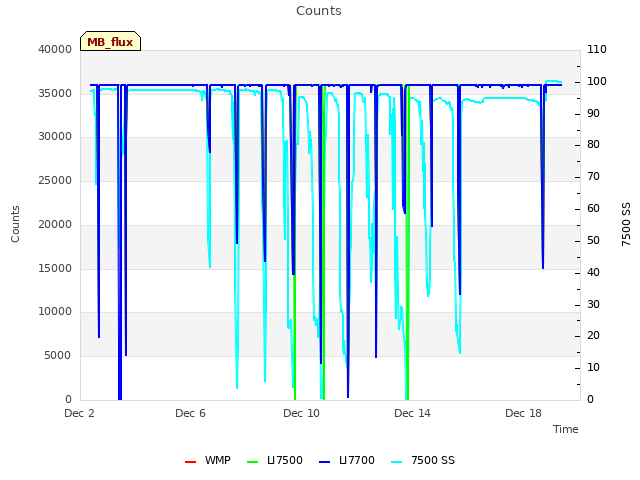The width and height of the screenshot is (640, 480).
Task: Click the MB_flux site label tag
Action: pyautogui.click(x=110, y=41)
